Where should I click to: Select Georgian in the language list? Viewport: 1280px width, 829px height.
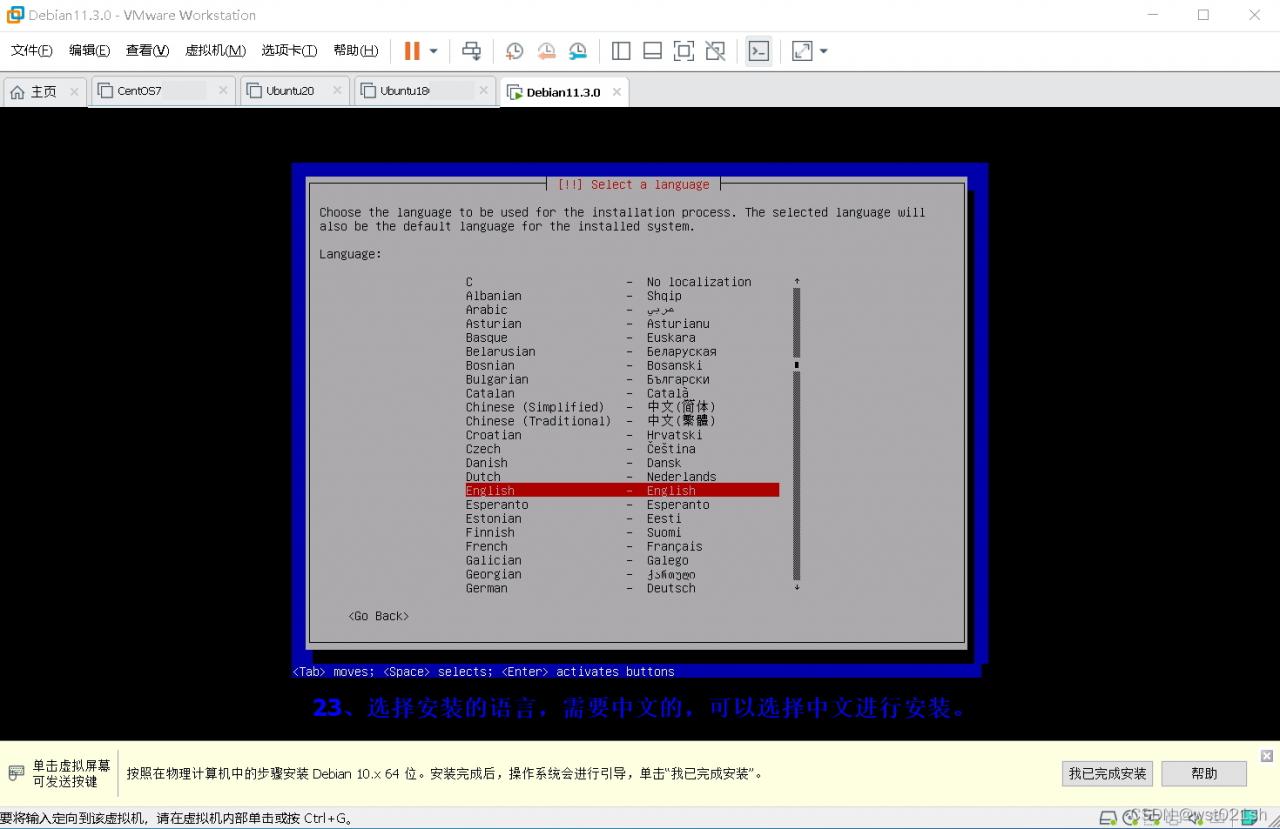[x=622, y=575]
